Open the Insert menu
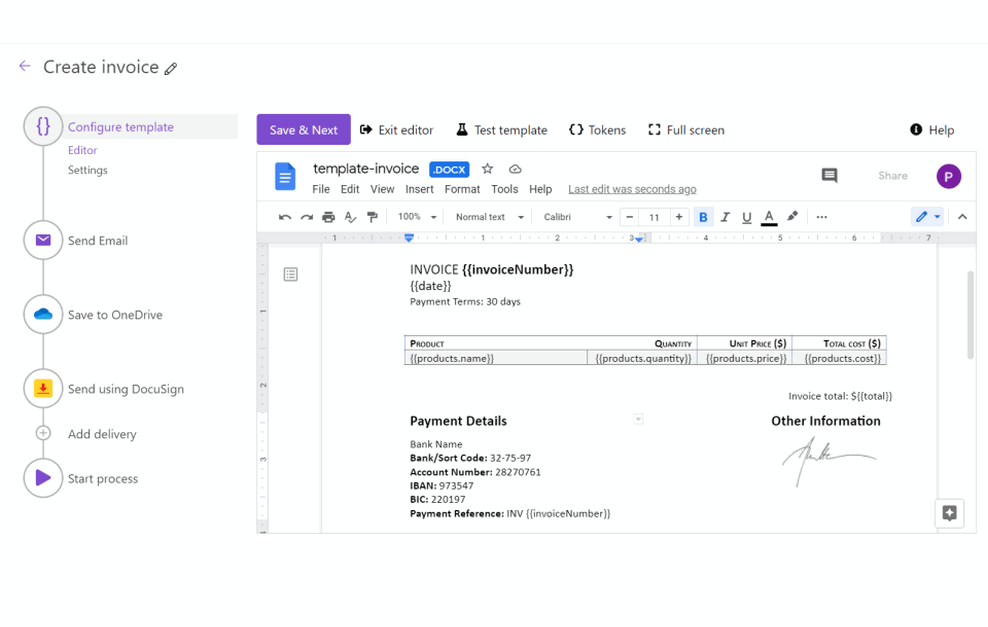This screenshot has height=627, width=988. point(419,189)
